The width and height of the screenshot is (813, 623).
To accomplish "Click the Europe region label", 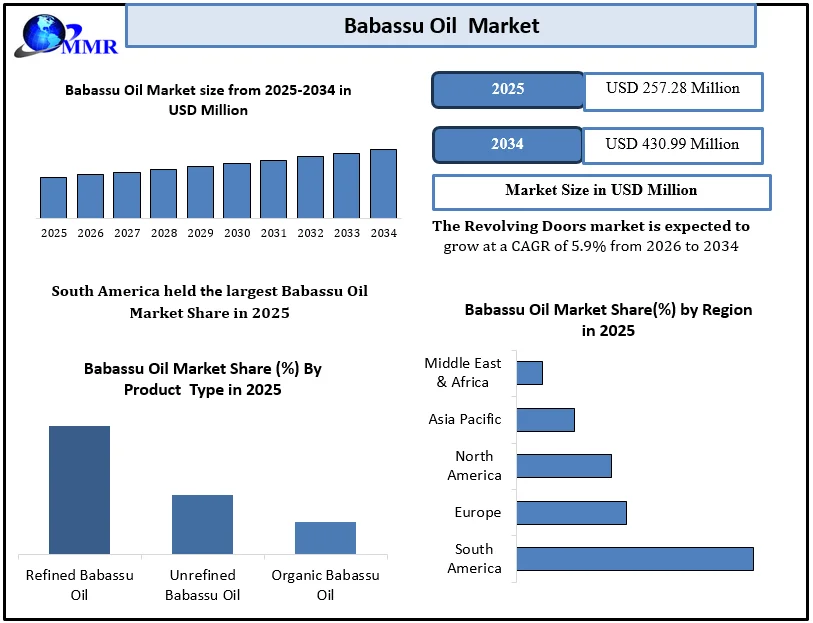I will (x=478, y=513).
